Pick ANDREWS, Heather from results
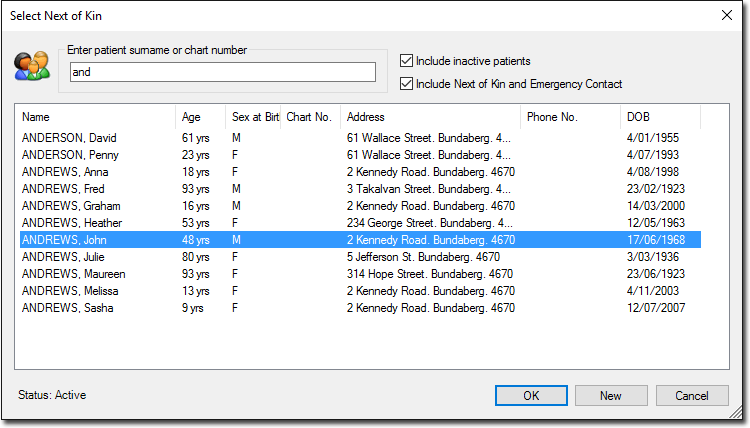This screenshot has width=750, height=428. click(360, 223)
